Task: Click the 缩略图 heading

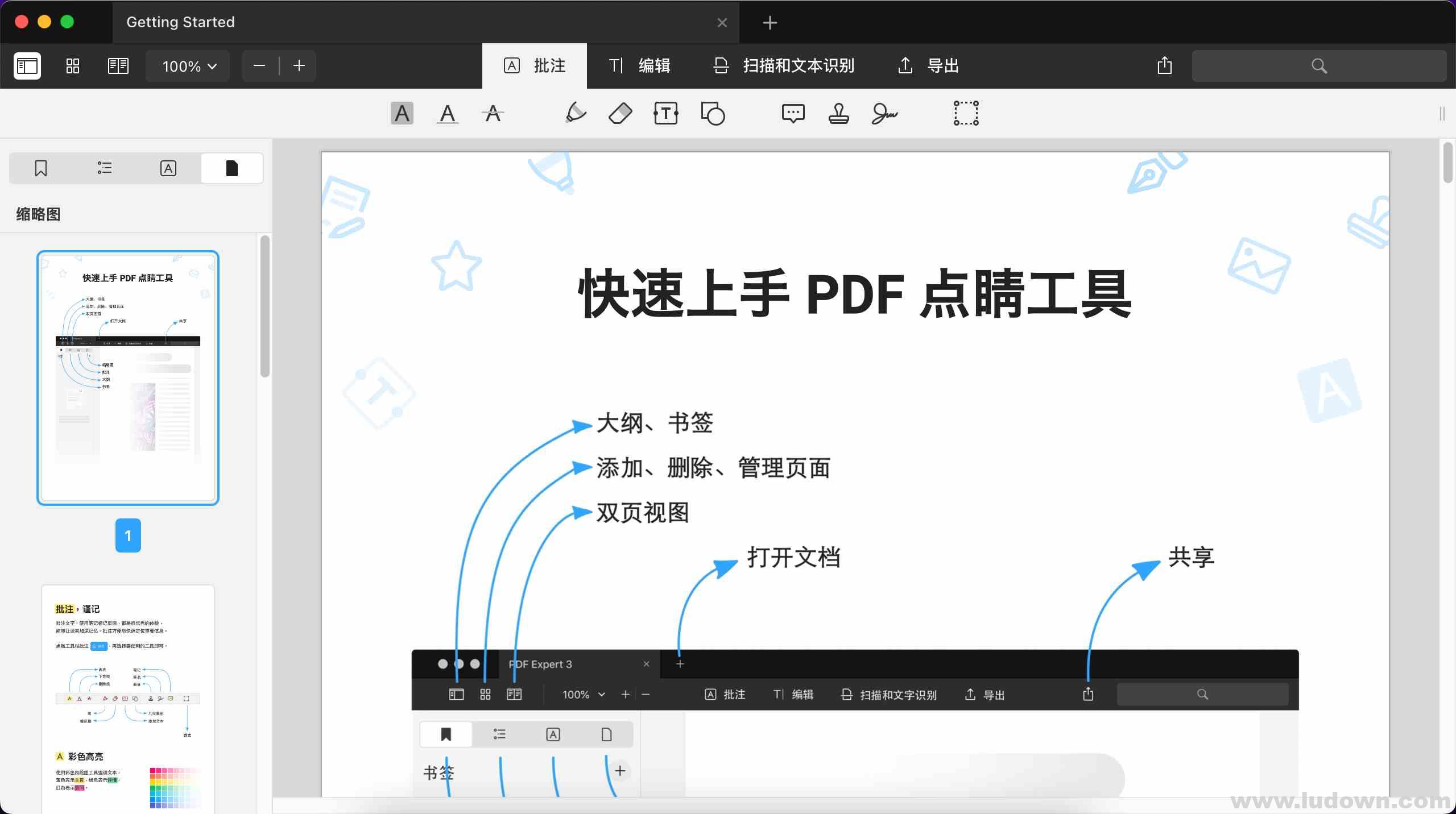Action: (x=38, y=214)
